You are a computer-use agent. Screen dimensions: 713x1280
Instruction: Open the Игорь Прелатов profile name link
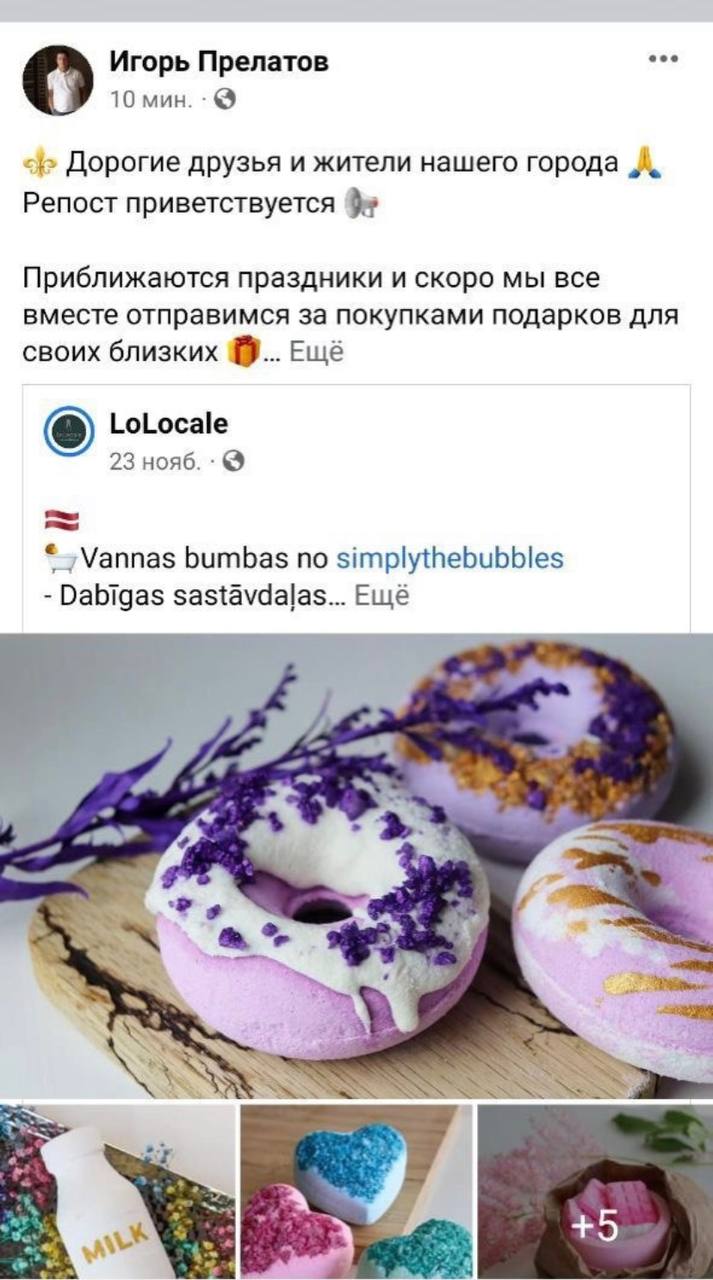coord(219,62)
